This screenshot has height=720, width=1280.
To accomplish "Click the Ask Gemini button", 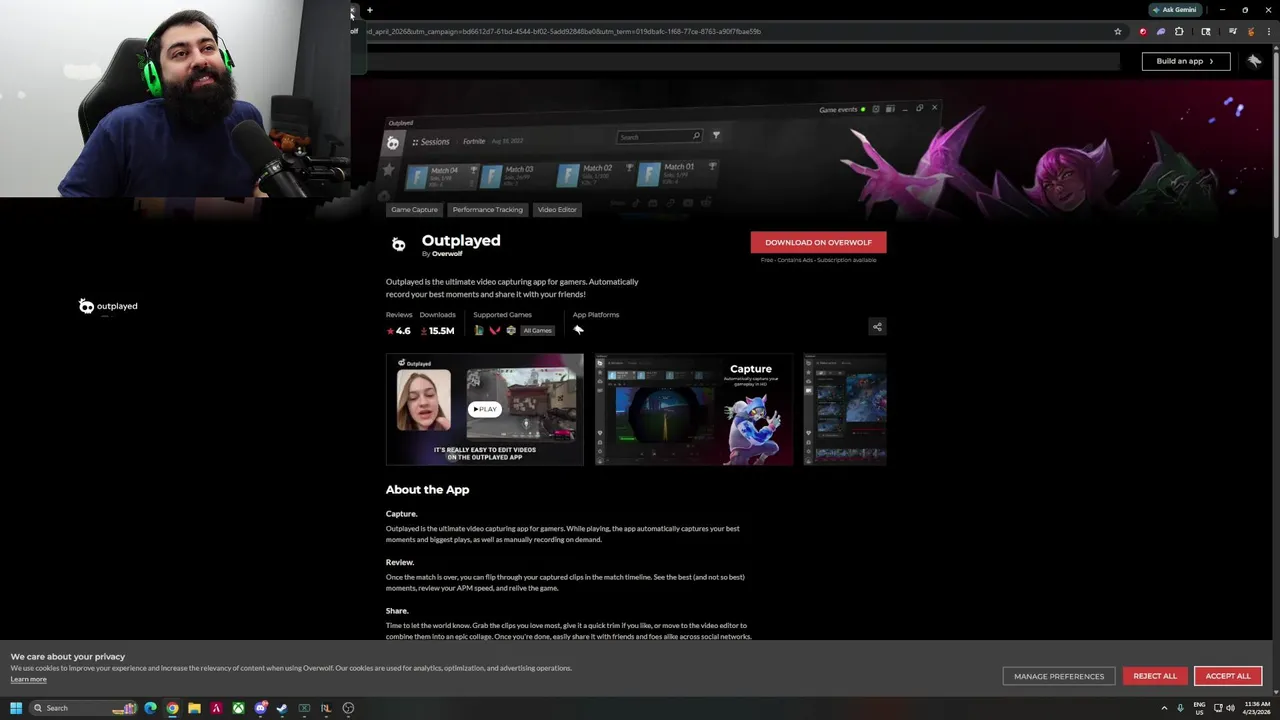I will pos(1174,10).
